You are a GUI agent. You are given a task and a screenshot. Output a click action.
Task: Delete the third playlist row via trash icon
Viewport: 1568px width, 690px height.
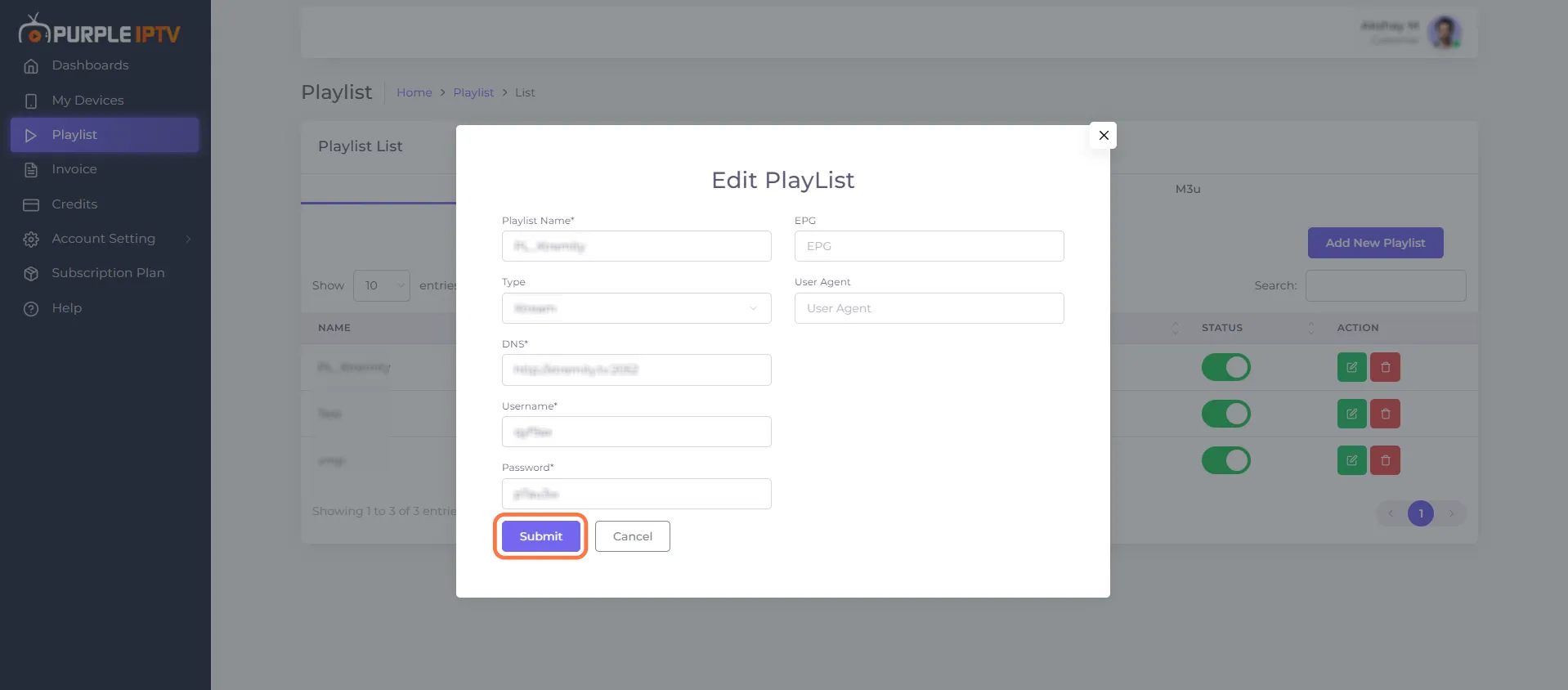(x=1386, y=460)
